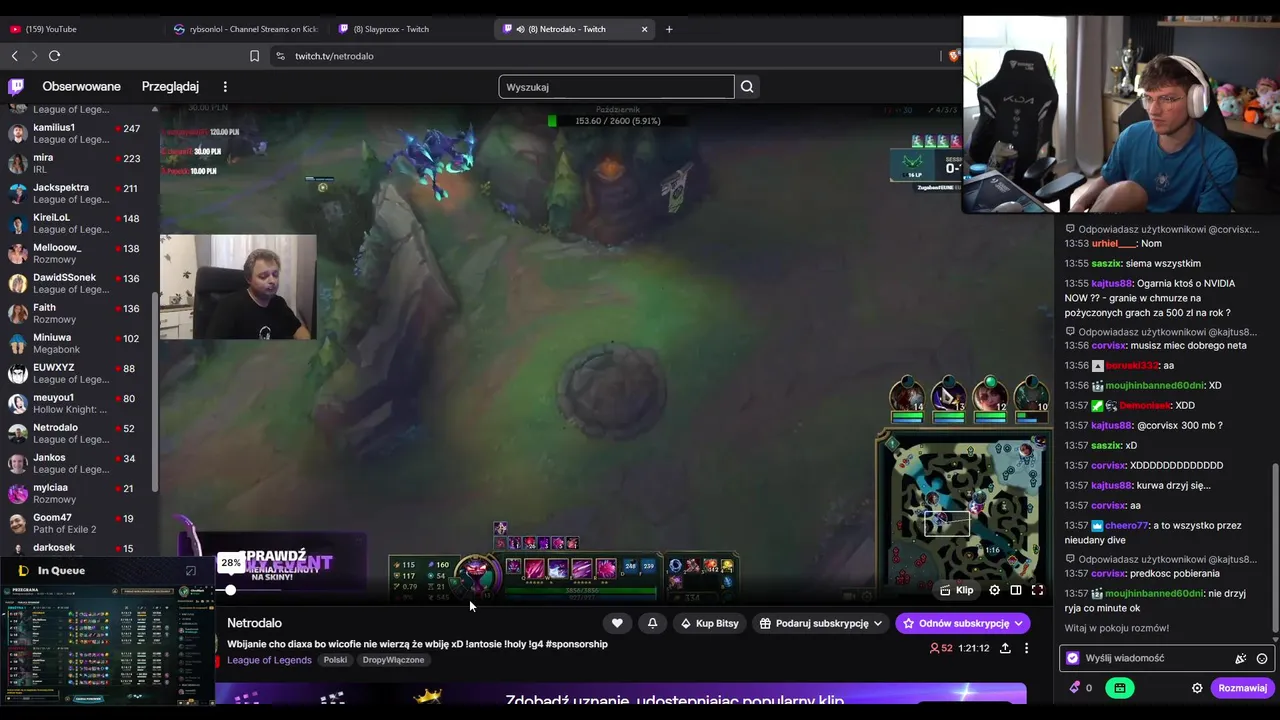The width and height of the screenshot is (1280, 720).
Task: Go to Przeglądaj tab
Action: tap(170, 87)
